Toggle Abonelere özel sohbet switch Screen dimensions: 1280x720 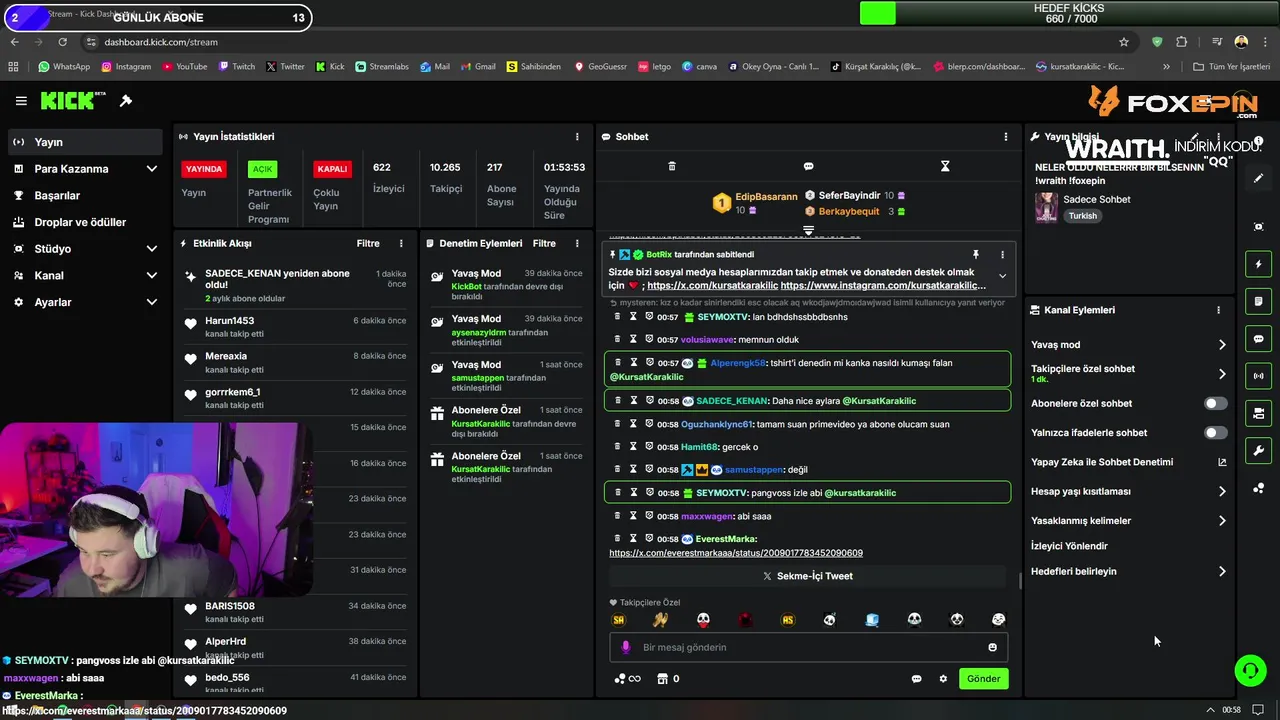pyautogui.click(x=1216, y=404)
